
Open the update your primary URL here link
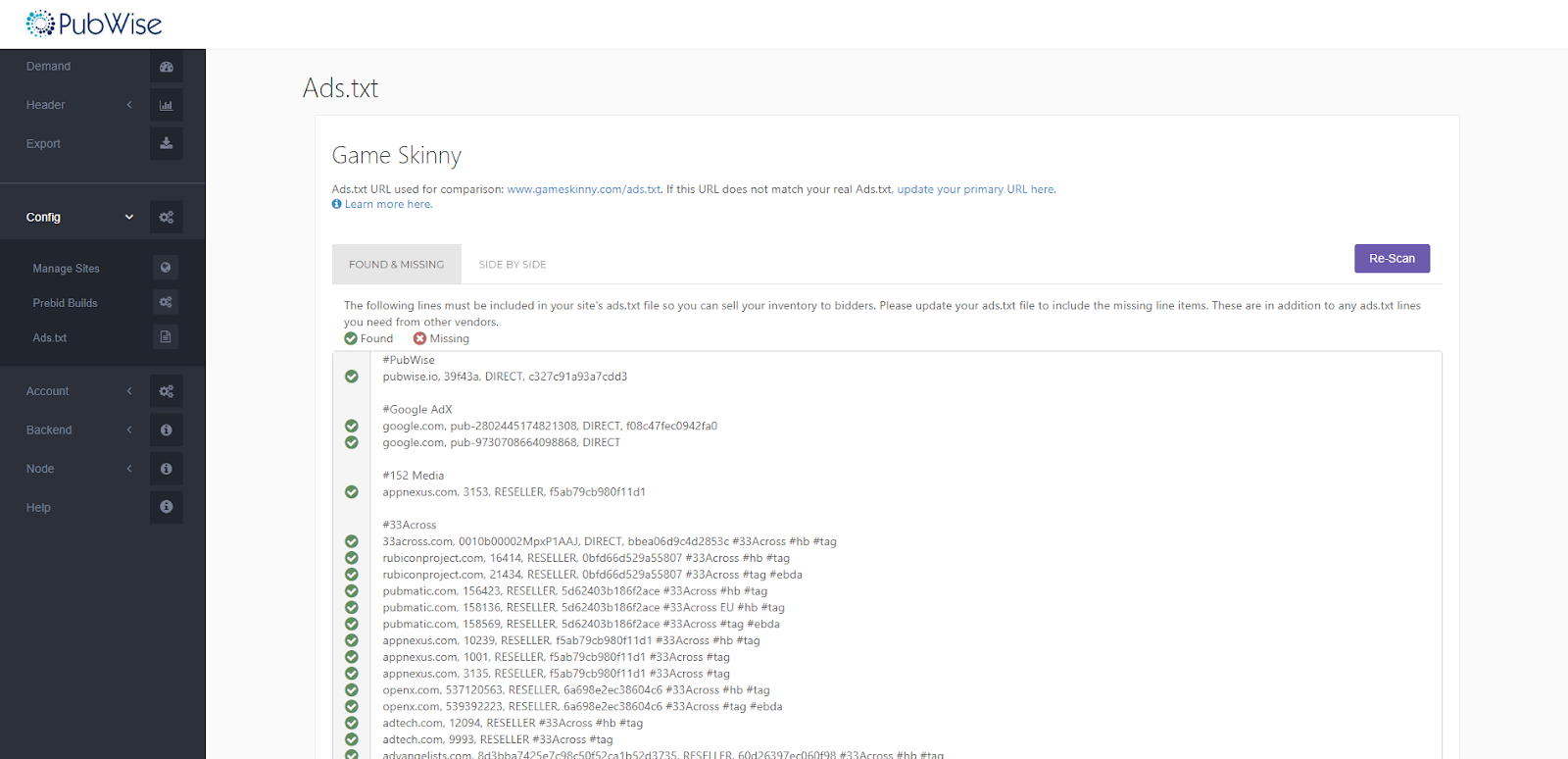tap(976, 189)
